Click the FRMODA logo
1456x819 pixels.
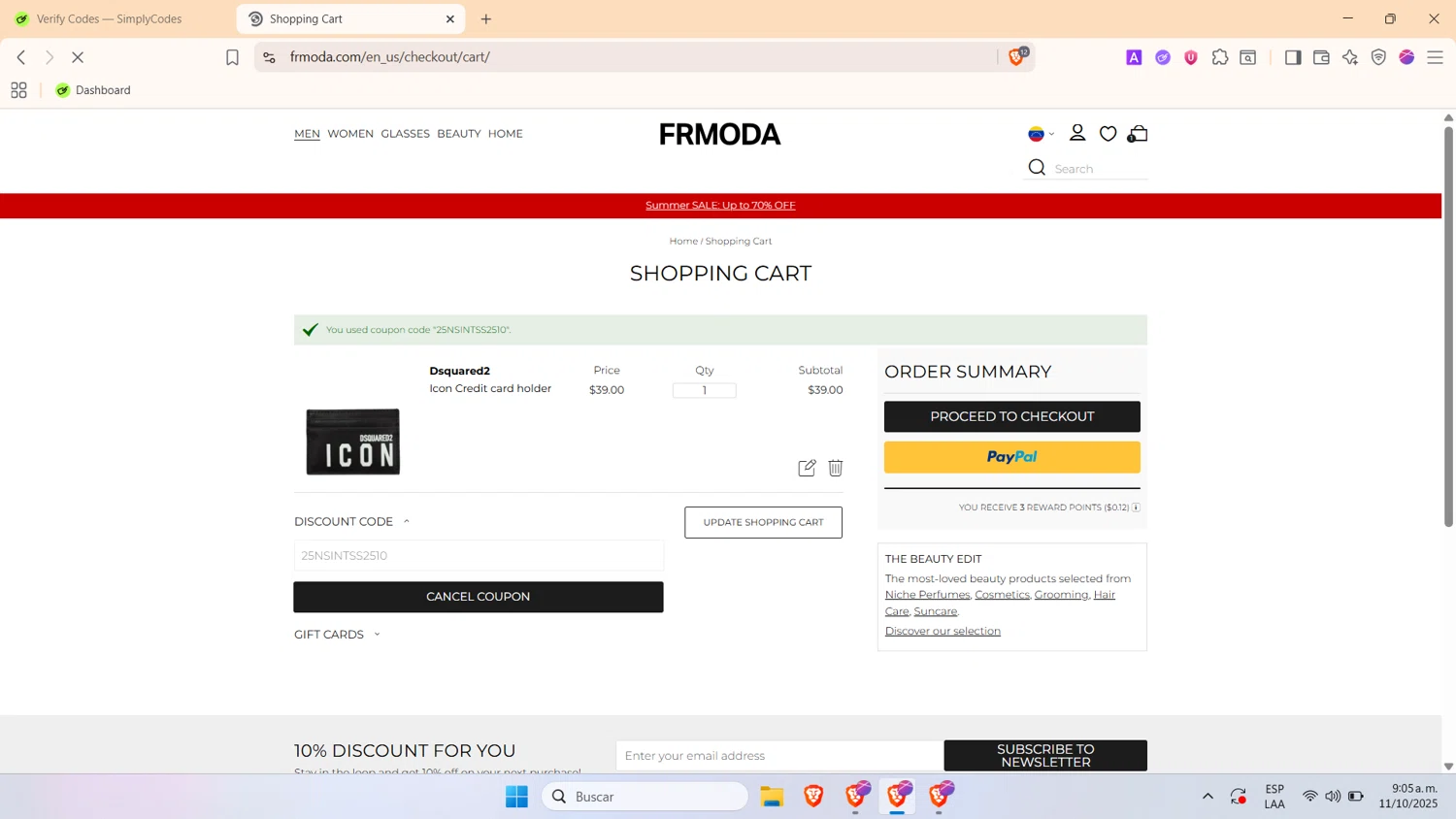[720, 134]
